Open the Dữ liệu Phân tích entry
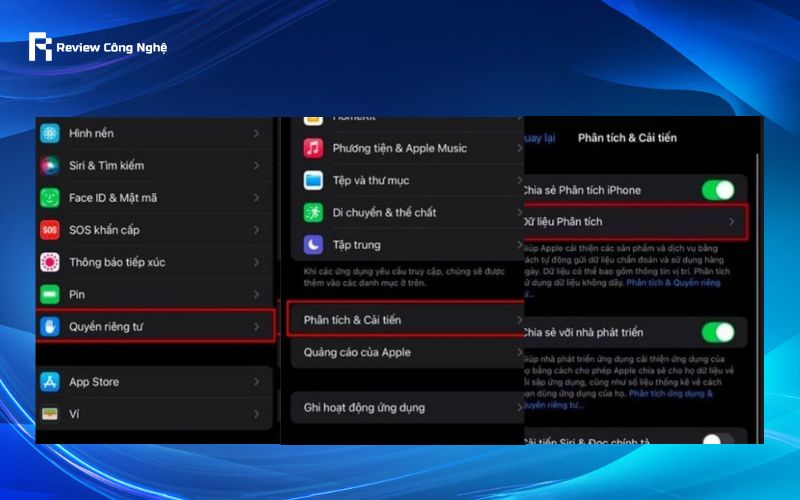The width and height of the screenshot is (800, 500). pos(635,221)
